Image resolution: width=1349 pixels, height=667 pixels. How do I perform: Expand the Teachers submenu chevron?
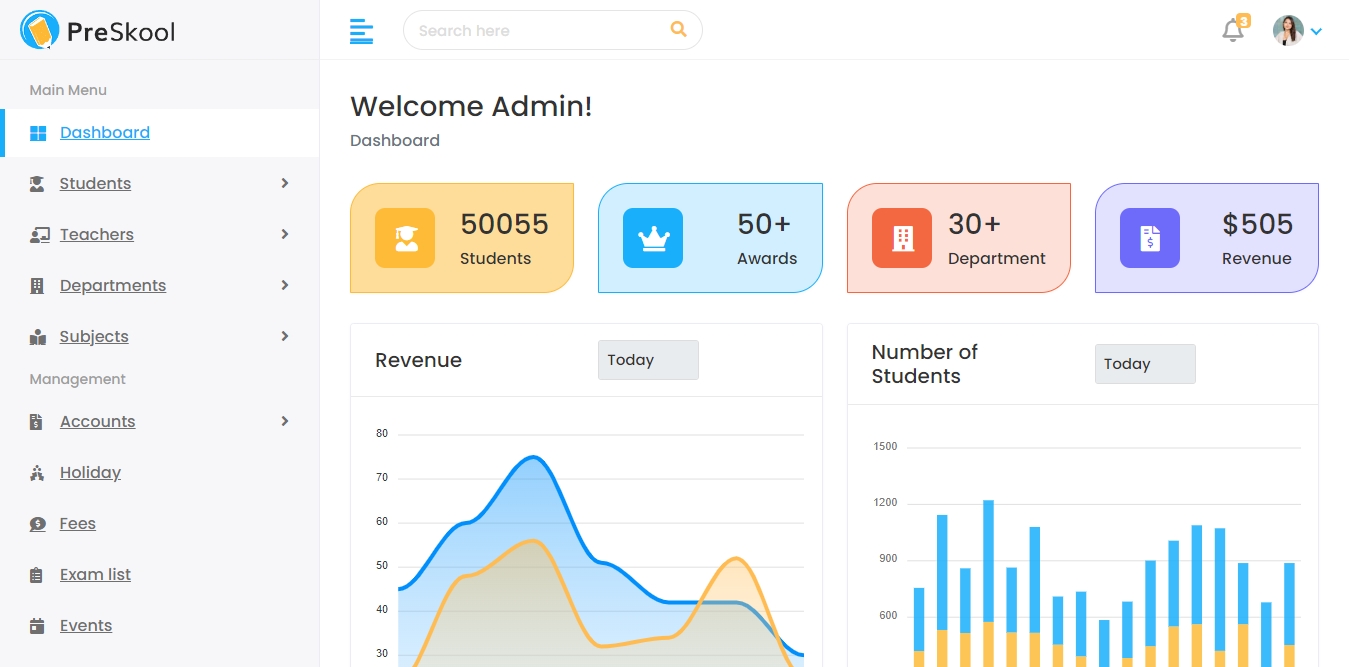[x=285, y=234]
